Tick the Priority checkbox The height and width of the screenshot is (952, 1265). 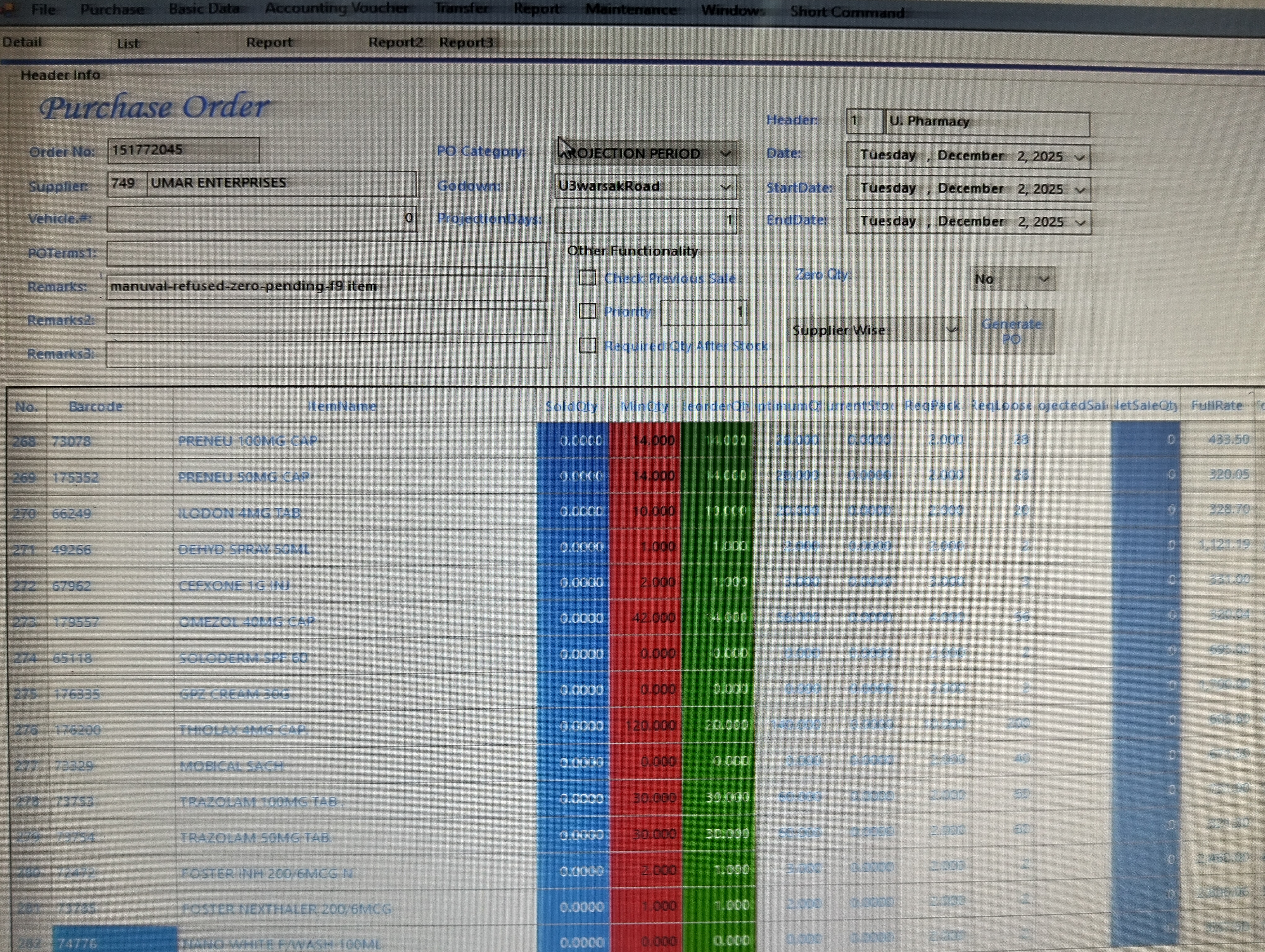(x=587, y=311)
